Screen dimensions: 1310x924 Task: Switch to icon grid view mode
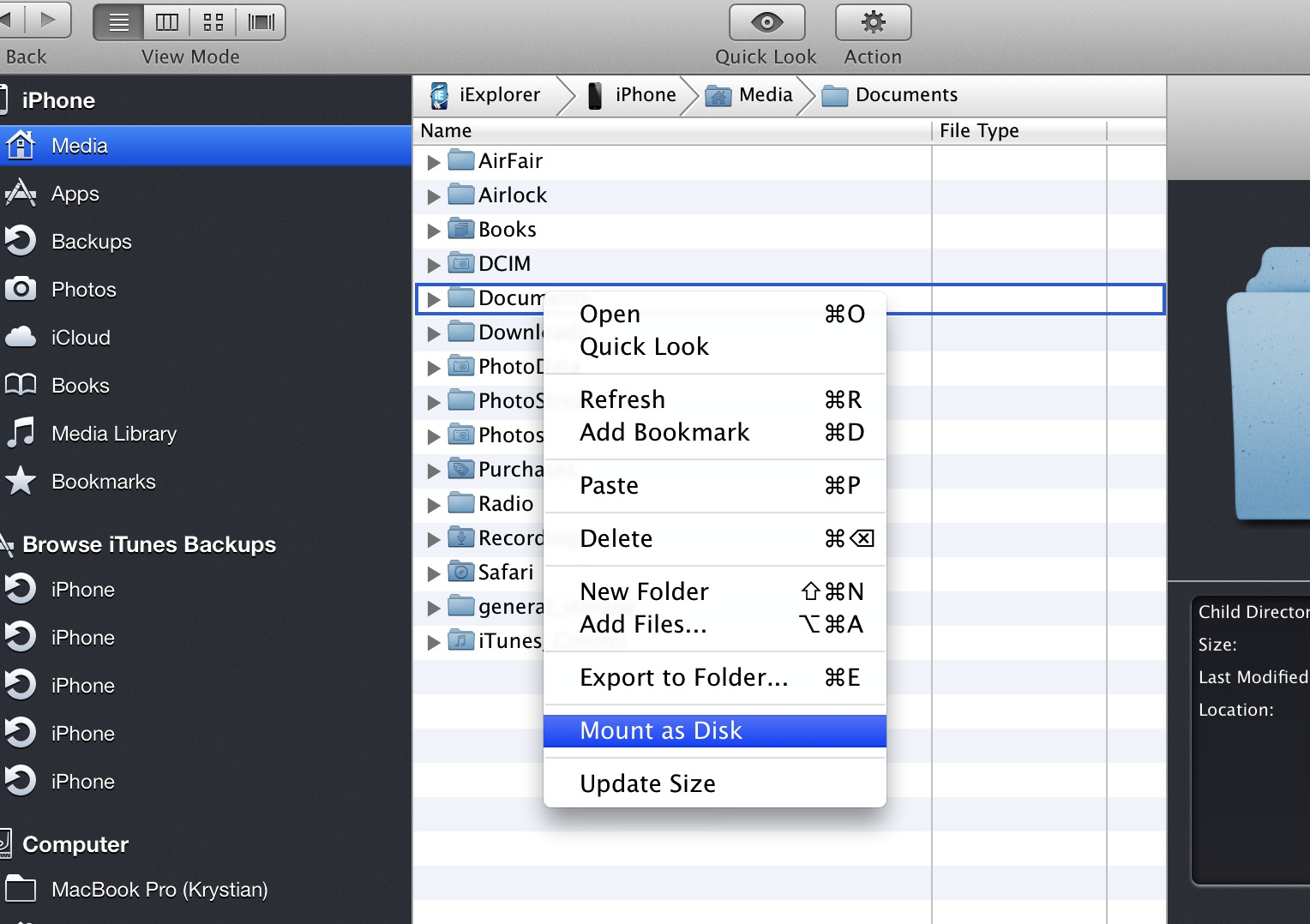click(x=213, y=22)
